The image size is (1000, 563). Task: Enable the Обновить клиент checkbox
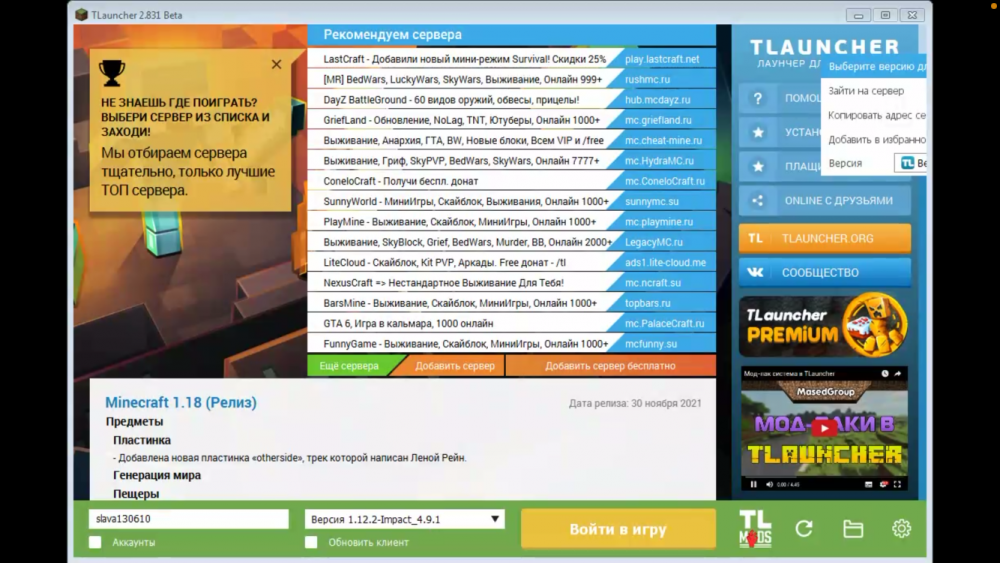pos(311,542)
